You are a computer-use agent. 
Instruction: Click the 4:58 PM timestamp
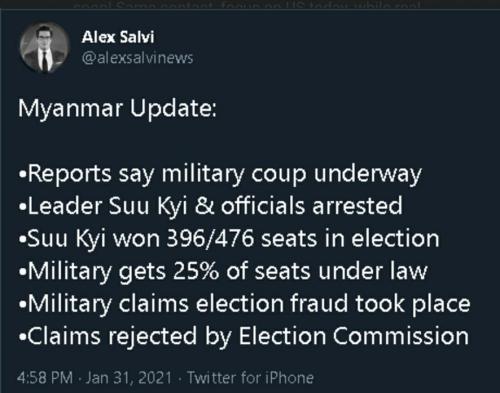[x=45, y=378]
